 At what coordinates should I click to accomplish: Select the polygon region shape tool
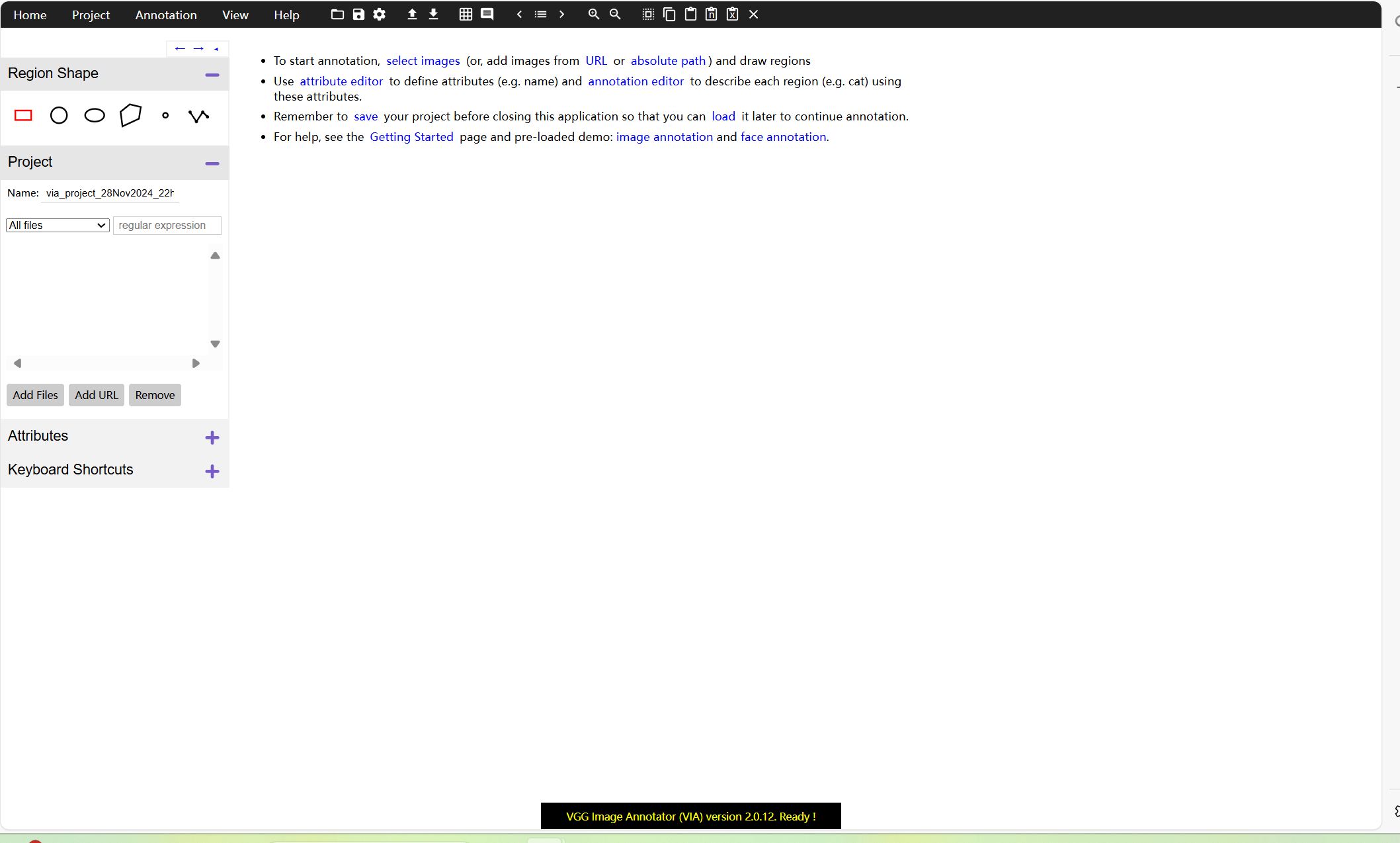pyautogui.click(x=130, y=116)
